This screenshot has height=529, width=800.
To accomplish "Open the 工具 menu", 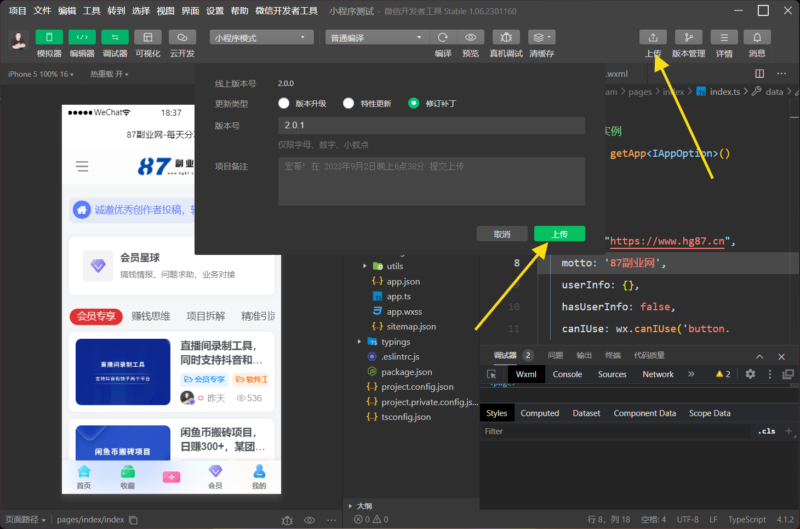I will coord(92,11).
